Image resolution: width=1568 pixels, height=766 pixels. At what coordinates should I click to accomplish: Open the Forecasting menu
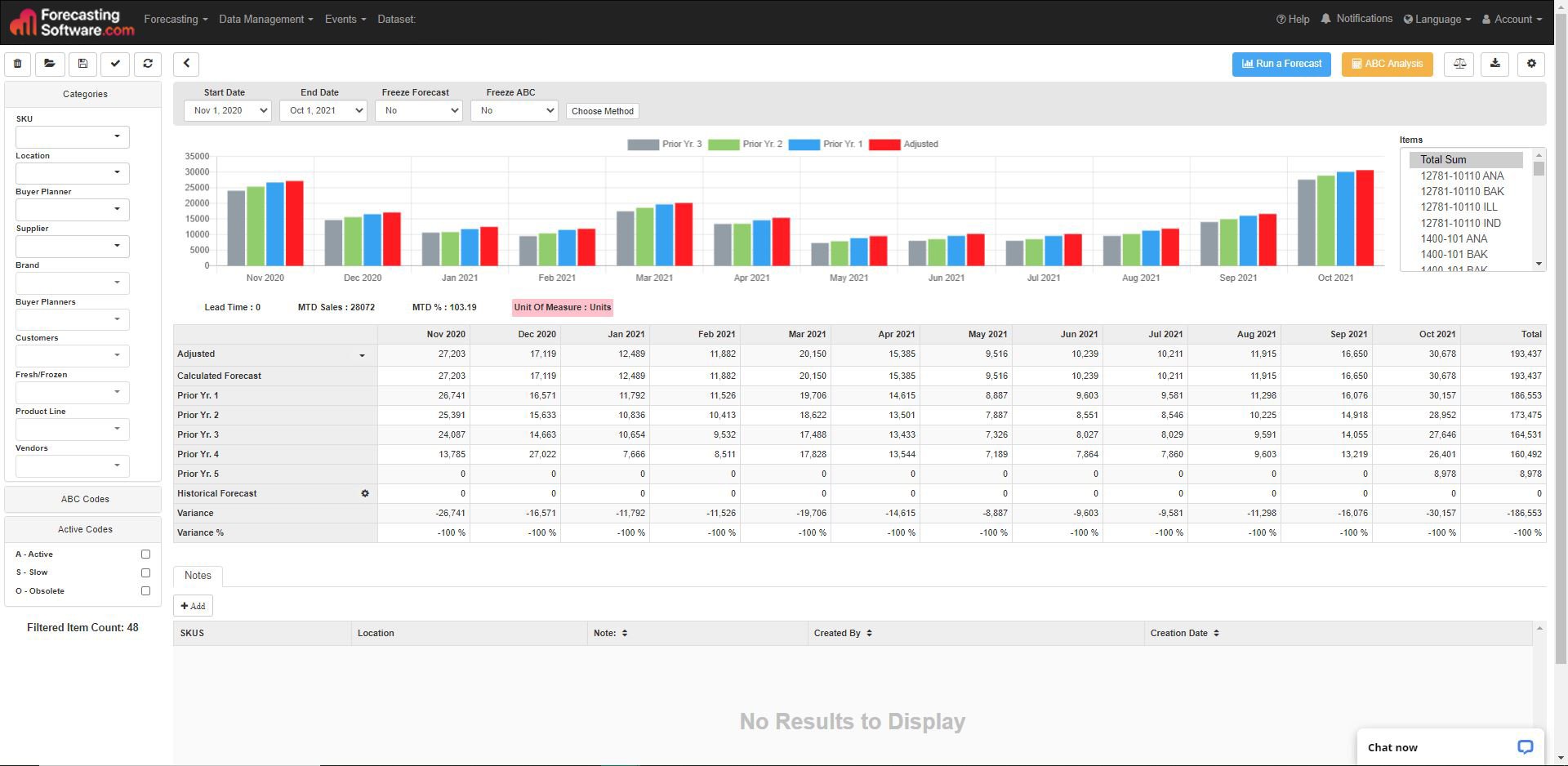[x=176, y=19]
